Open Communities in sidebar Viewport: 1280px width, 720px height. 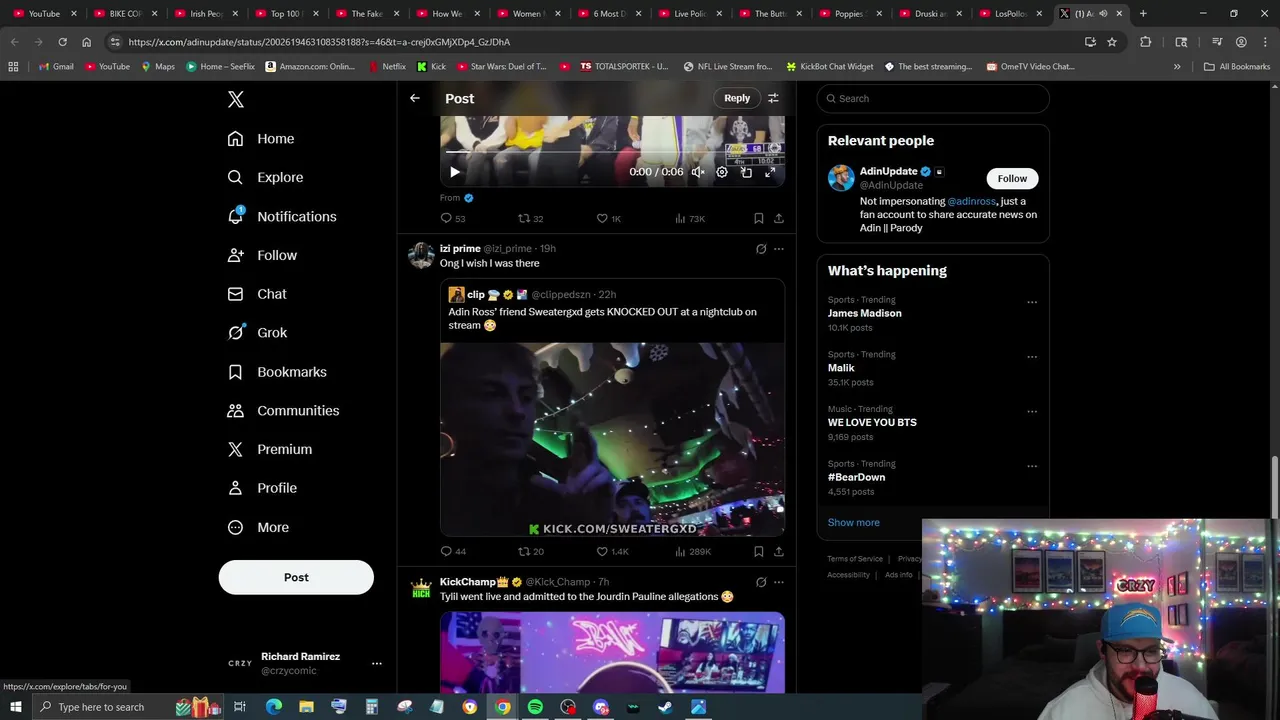click(284, 411)
